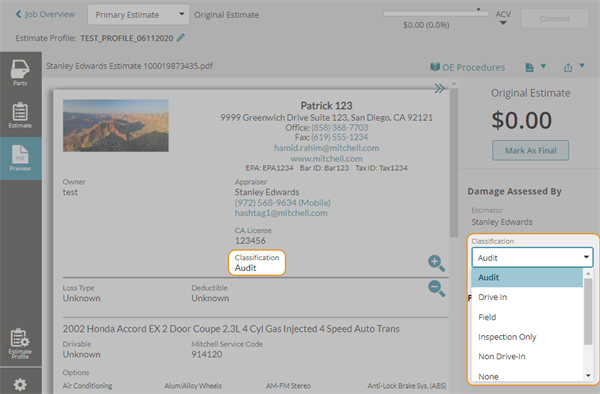
Task: Collapse preview with double chevron icon
Action: click(440, 89)
